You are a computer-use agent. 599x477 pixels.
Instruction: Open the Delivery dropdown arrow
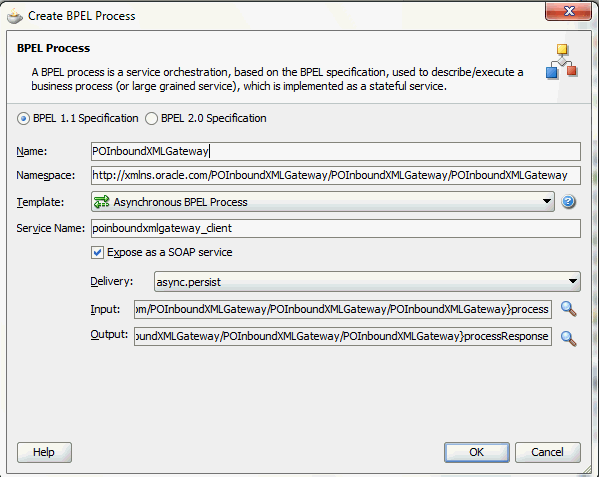coord(572,281)
